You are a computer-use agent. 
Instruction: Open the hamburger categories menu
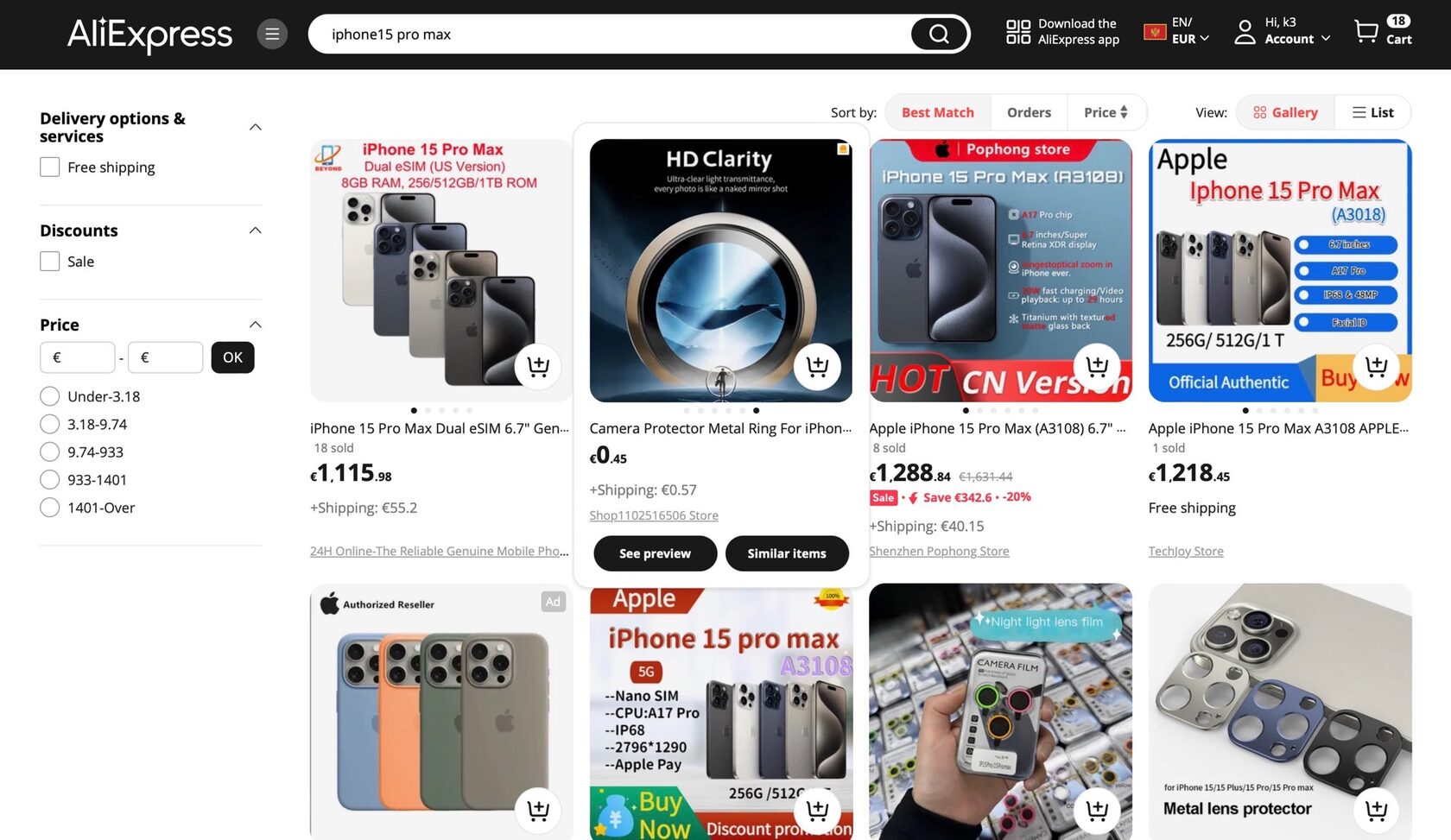(272, 35)
